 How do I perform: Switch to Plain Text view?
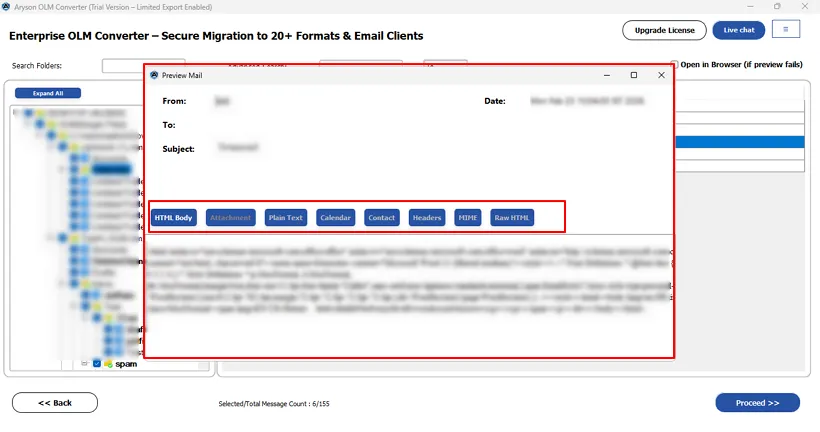286,217
